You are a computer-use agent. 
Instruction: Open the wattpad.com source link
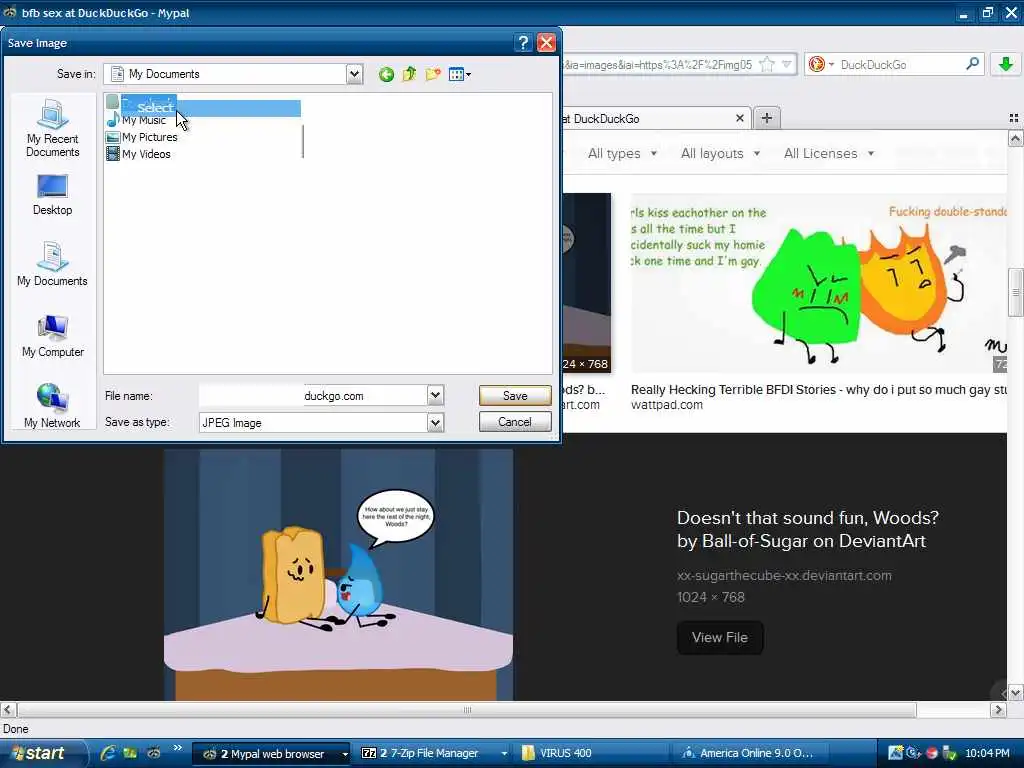point(667,405)
